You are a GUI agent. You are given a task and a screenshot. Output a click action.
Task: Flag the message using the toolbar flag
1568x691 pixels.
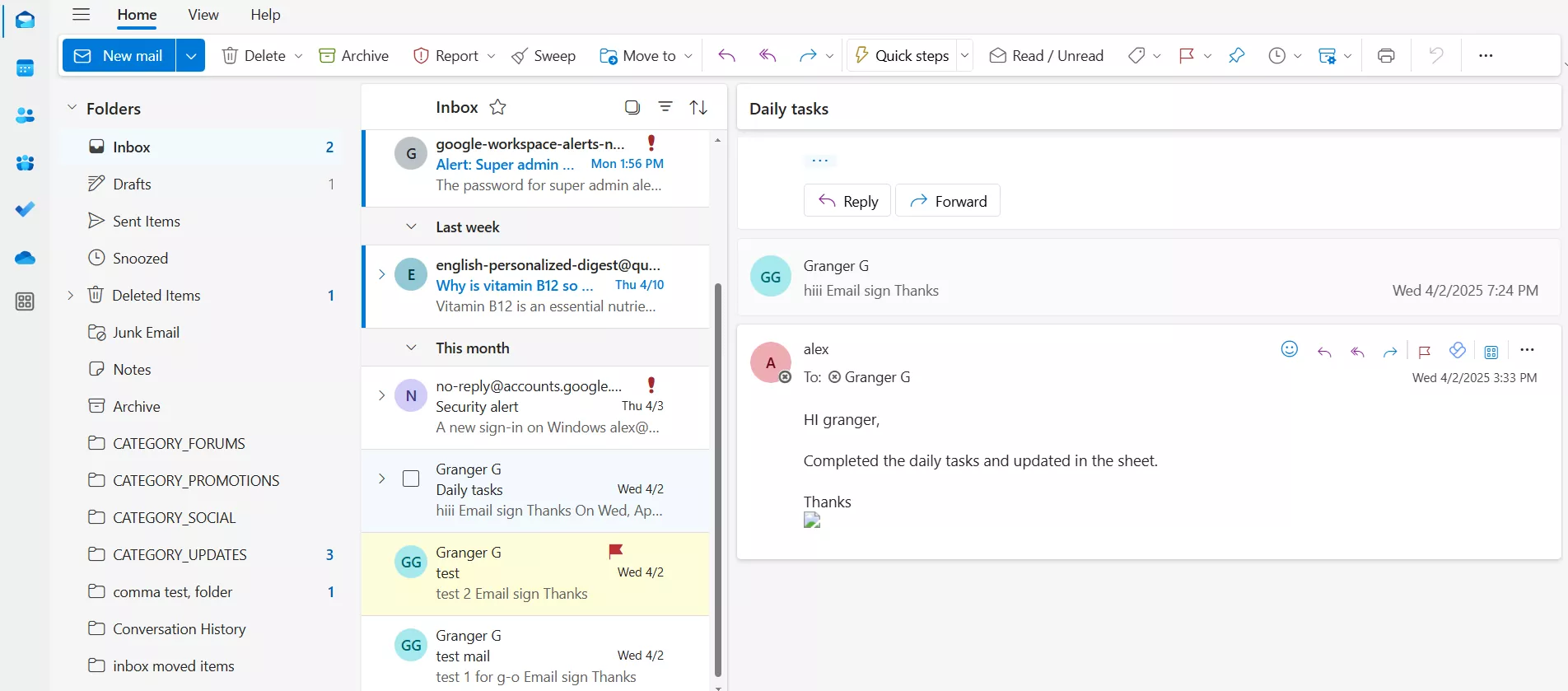[1187, 55]
